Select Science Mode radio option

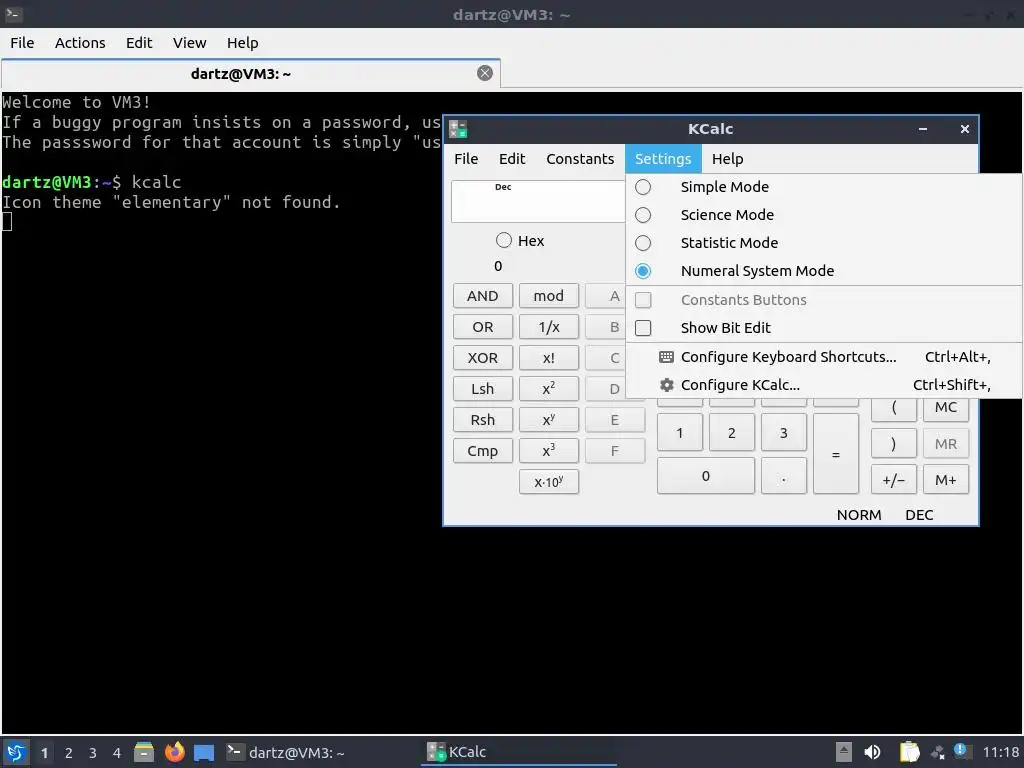pyautogui.click(x=824, y=215)
